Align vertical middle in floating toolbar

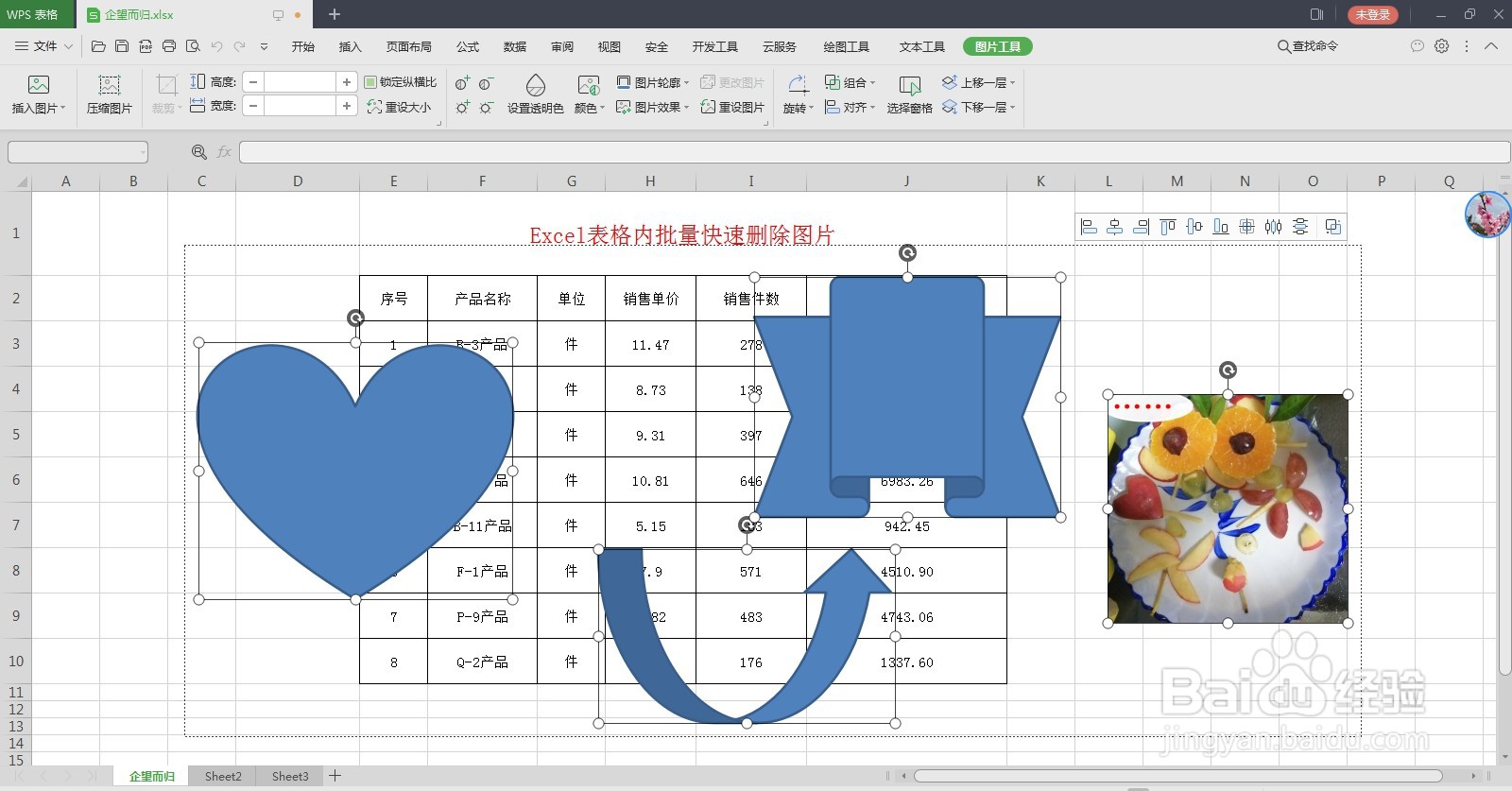[x=1194, y=227]
